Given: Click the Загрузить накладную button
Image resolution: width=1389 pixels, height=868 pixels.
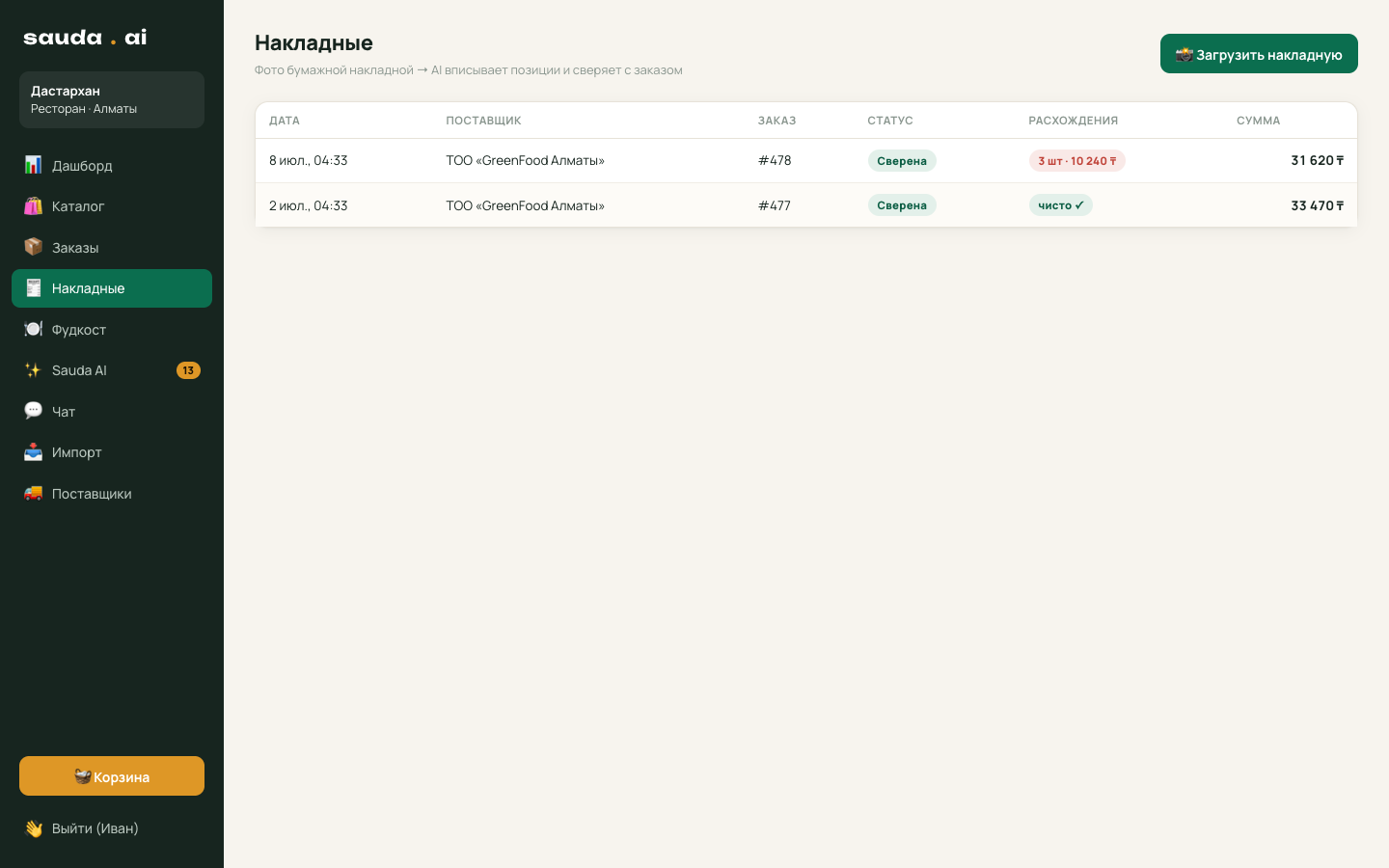Looking at the screenshot, I should pos(1259,54).
